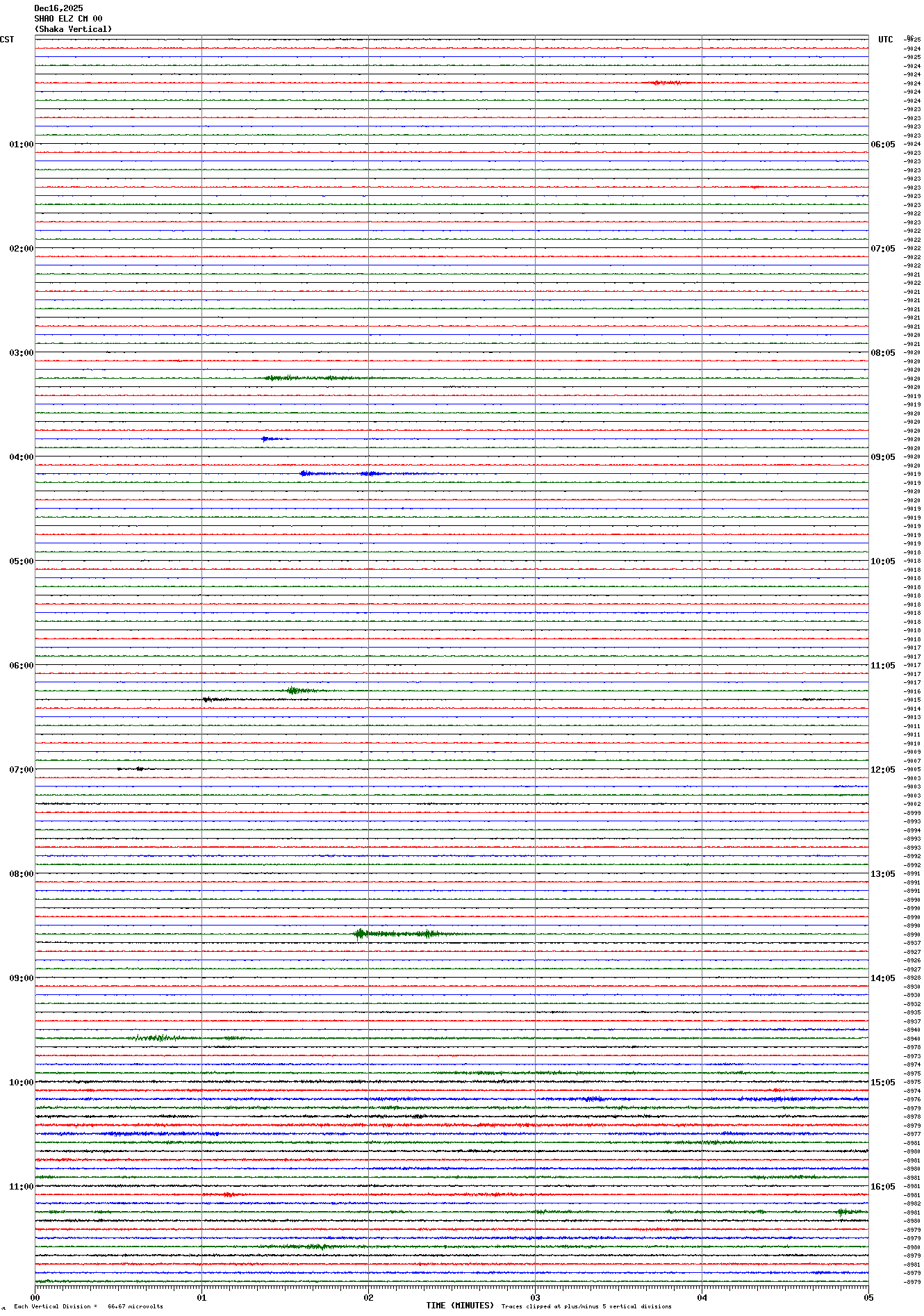Viewport: 924px width, 1316px height.
Task: Click the Each Vertical Division scale note
Action: pyautogui.click(x=88, y=1306)
